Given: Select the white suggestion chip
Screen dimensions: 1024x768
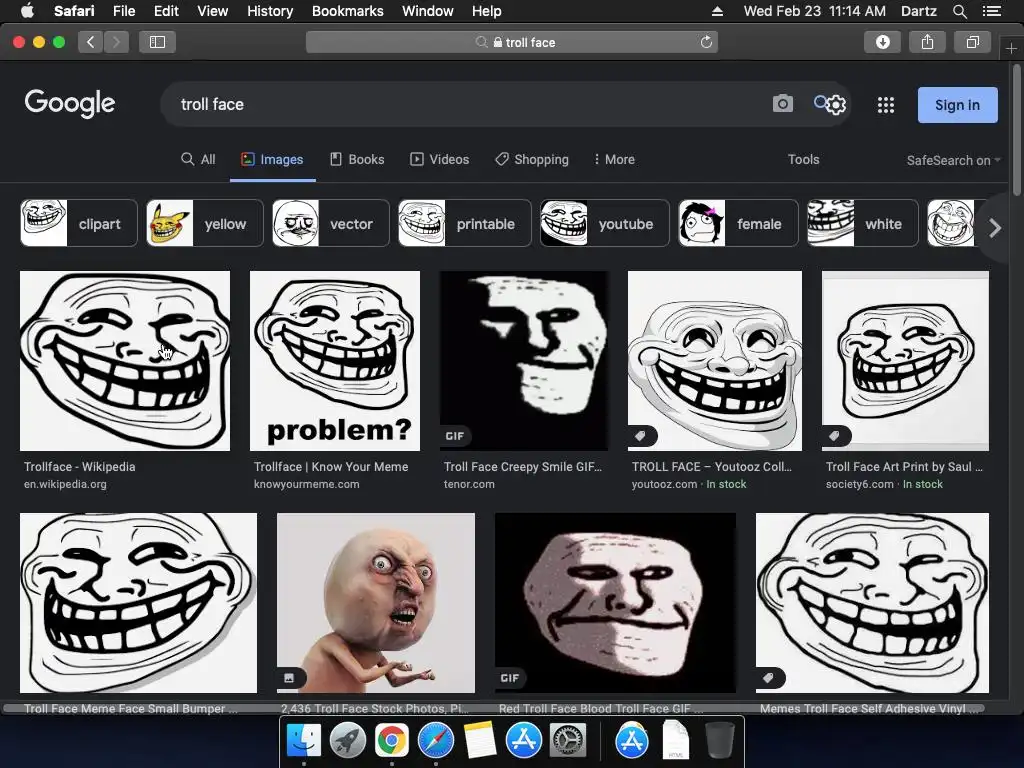Looking at the screenshot, I should point(863,223).
